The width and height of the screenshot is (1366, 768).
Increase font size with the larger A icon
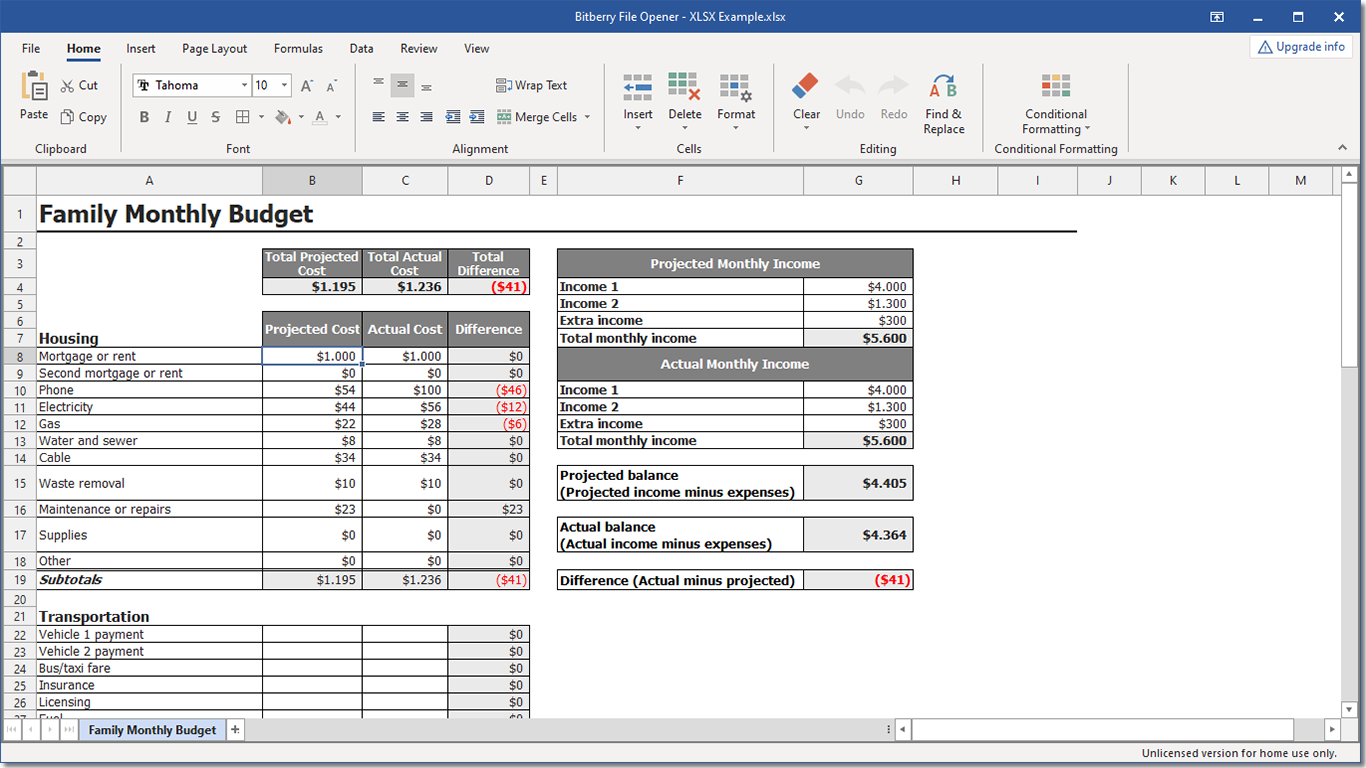(308, 86)
